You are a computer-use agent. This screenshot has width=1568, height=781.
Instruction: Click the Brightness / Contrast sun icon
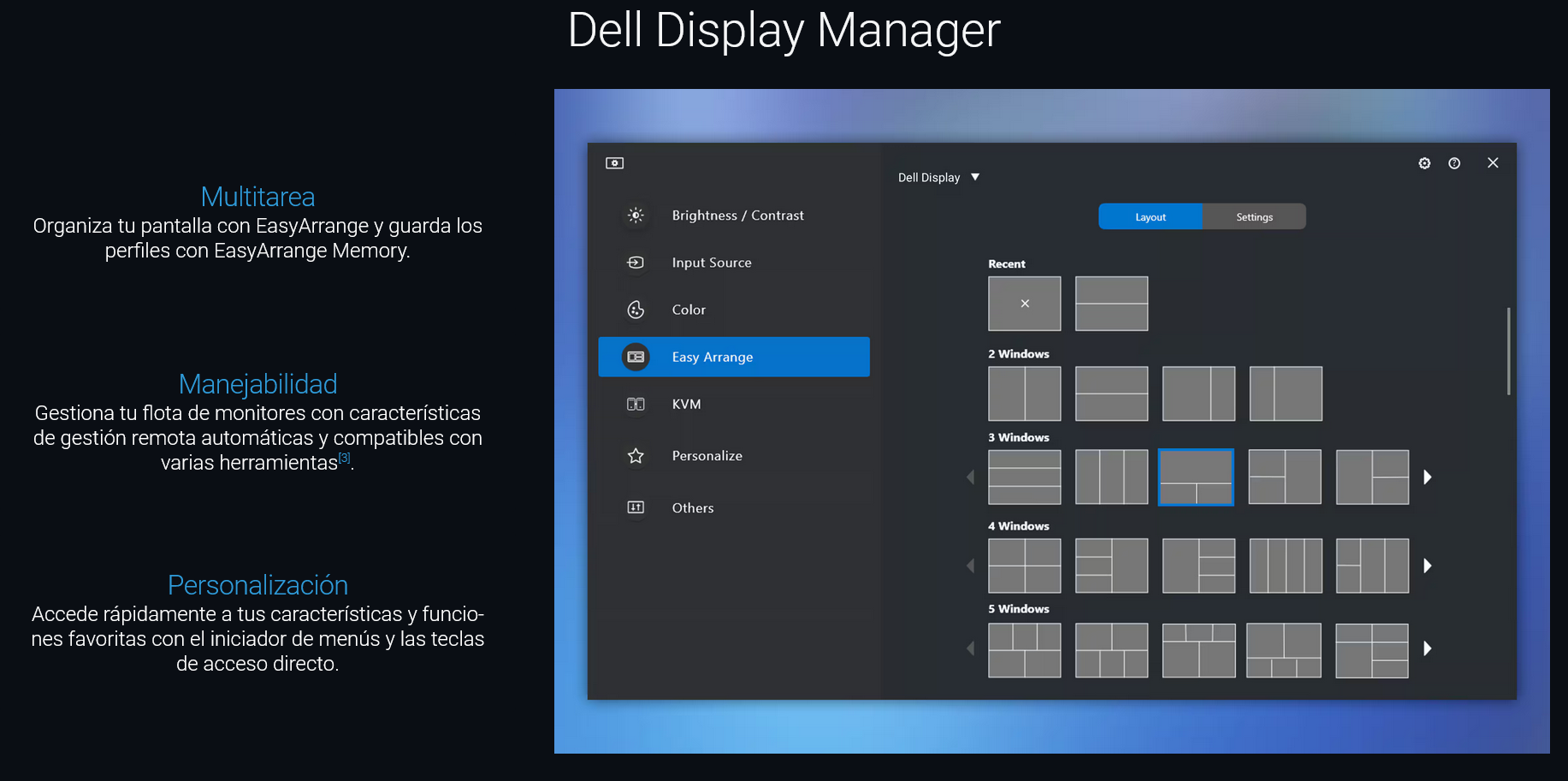(636, 216)
